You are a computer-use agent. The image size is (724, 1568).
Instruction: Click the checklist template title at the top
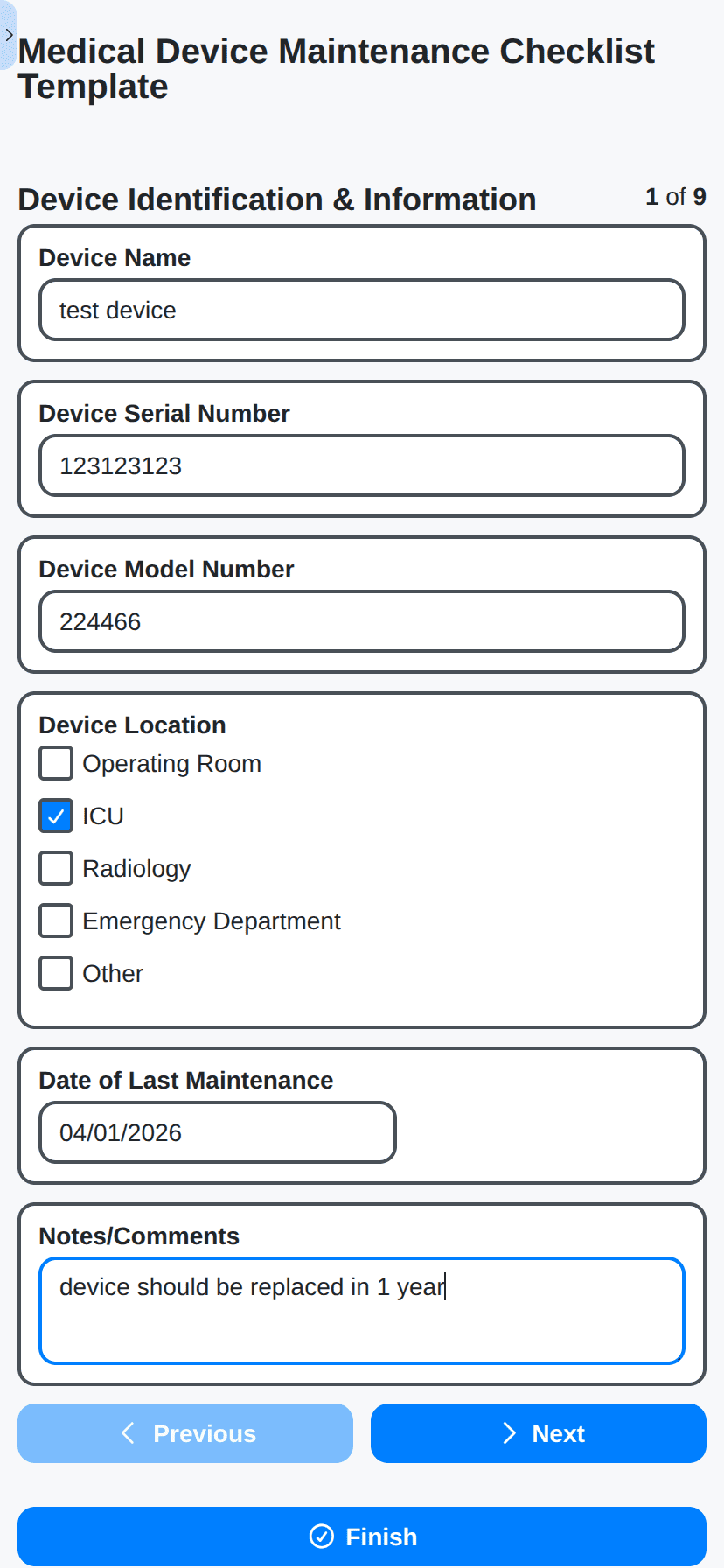pos(337,68)
